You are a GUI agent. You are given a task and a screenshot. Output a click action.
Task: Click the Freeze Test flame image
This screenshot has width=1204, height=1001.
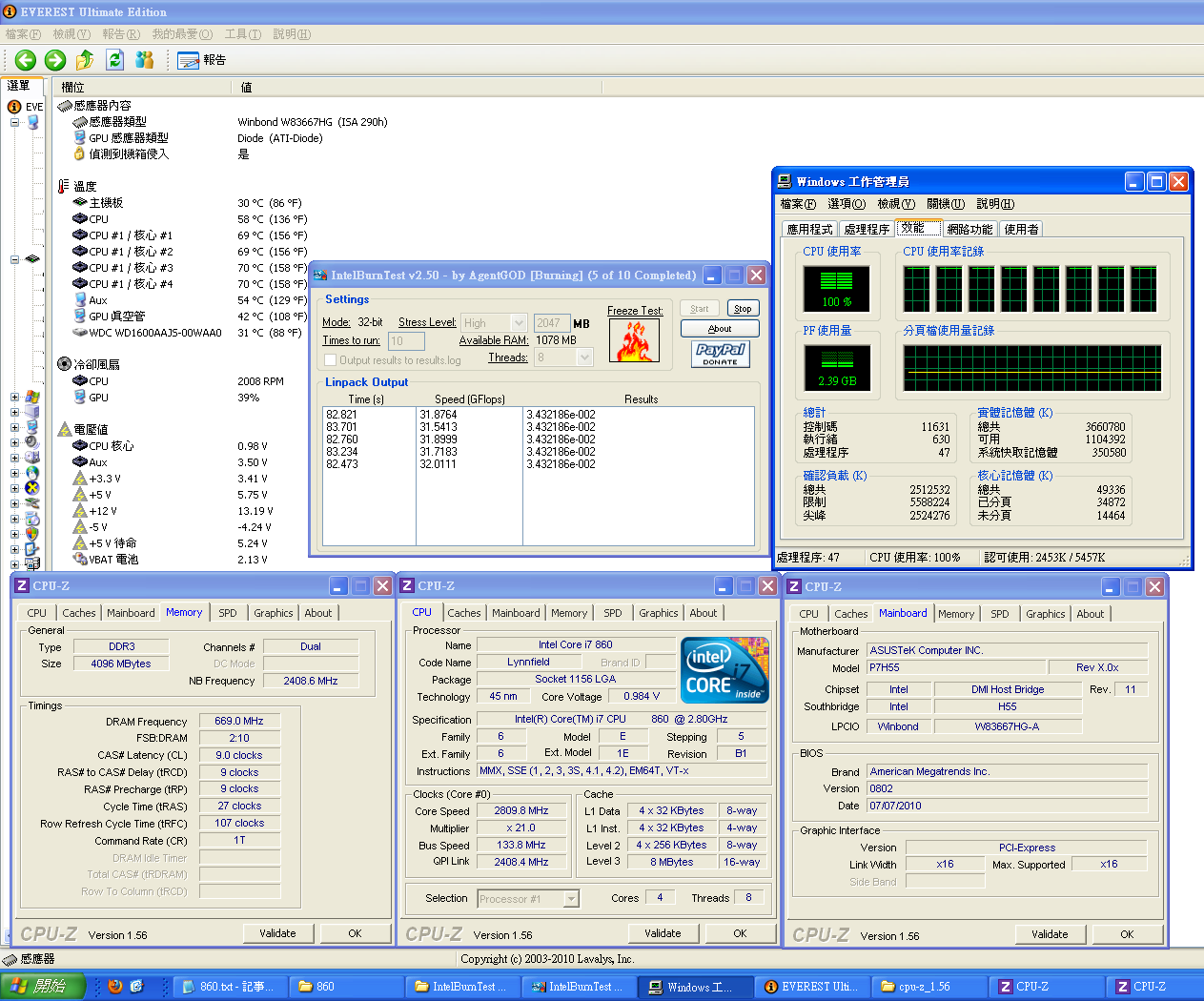635,340
